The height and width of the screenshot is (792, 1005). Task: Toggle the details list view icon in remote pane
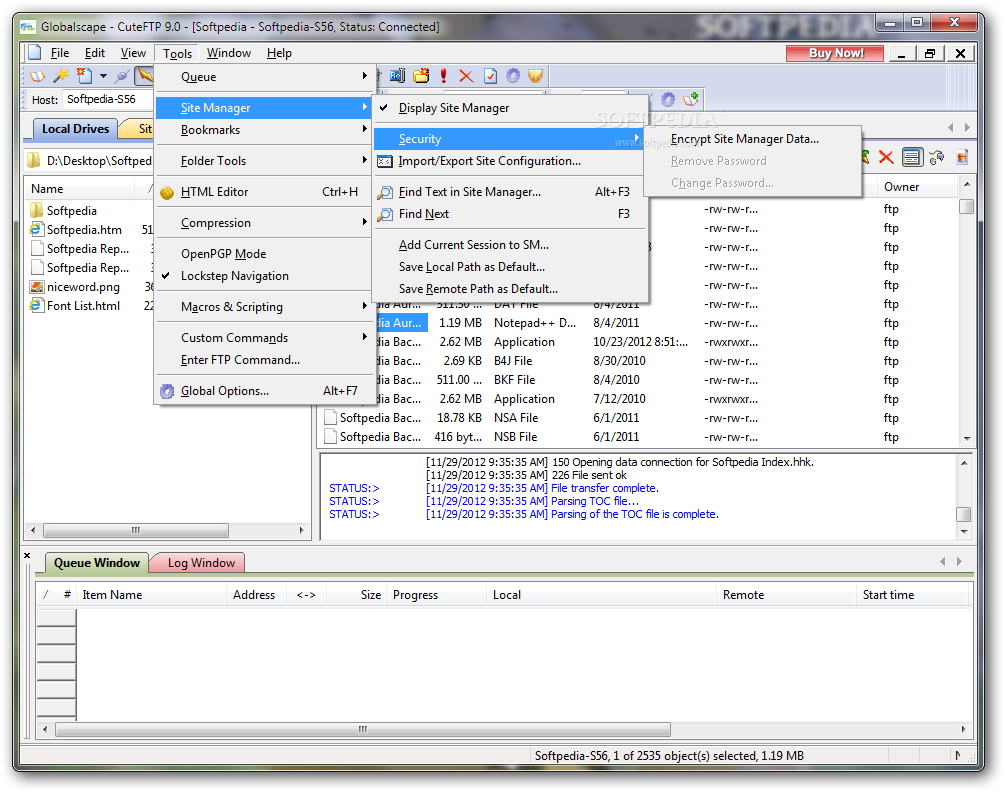[x=911, y=157]
